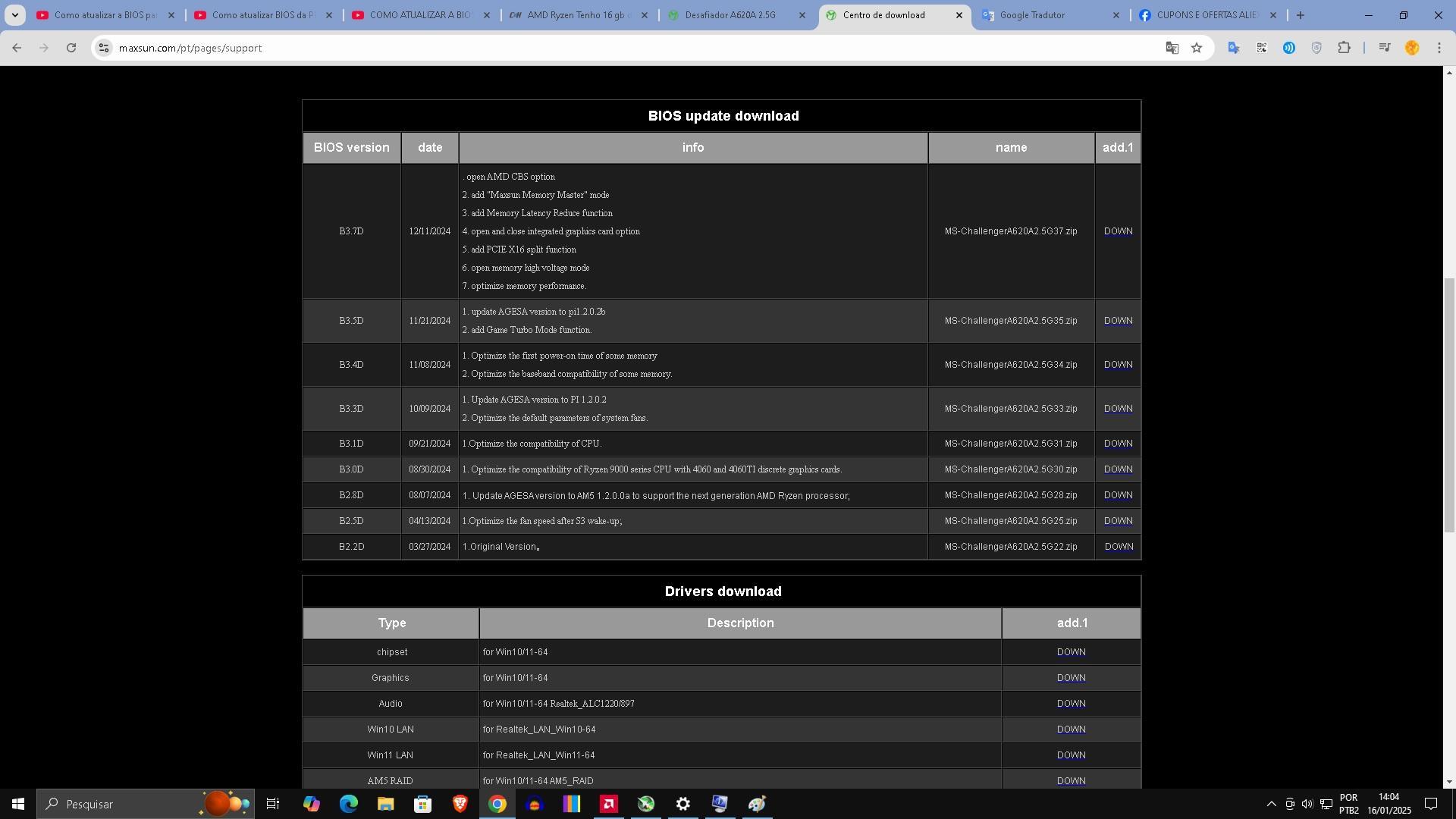Open the 'AMD Ryzen Tenho 16 gb' tab

pos(579,15)
